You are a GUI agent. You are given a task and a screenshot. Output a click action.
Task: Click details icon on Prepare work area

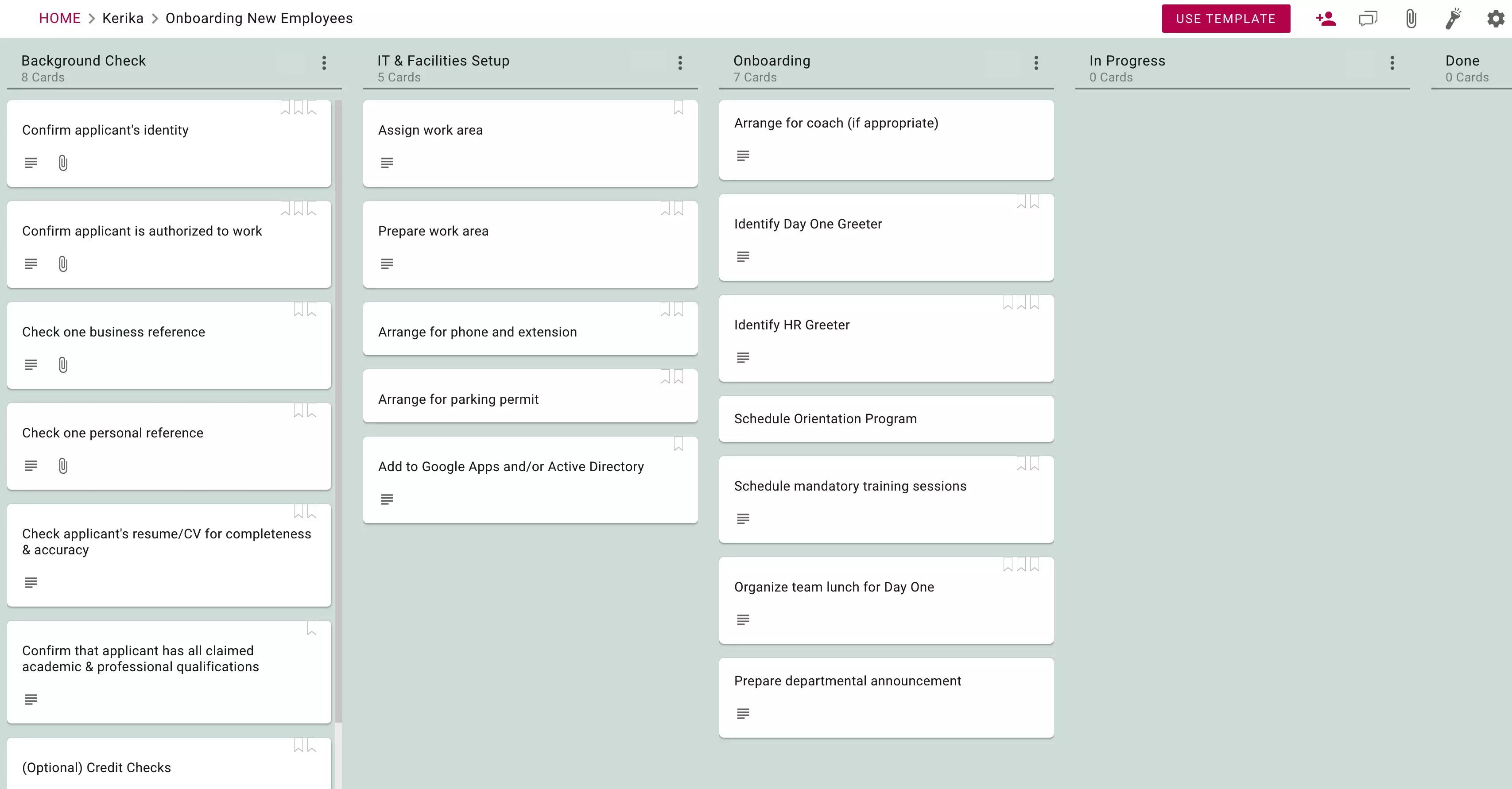[x=387, y=263]
